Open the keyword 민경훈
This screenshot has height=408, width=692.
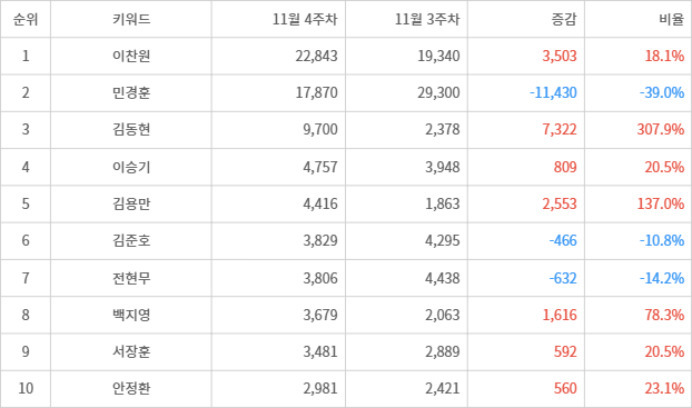click(132, 93)
